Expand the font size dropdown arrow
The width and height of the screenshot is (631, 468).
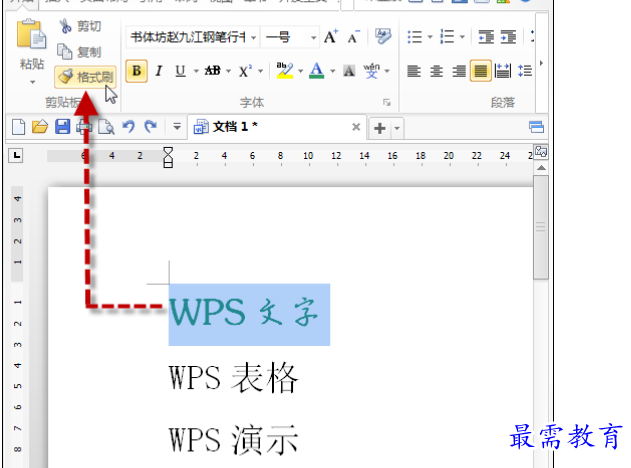(x=313, y=38)
